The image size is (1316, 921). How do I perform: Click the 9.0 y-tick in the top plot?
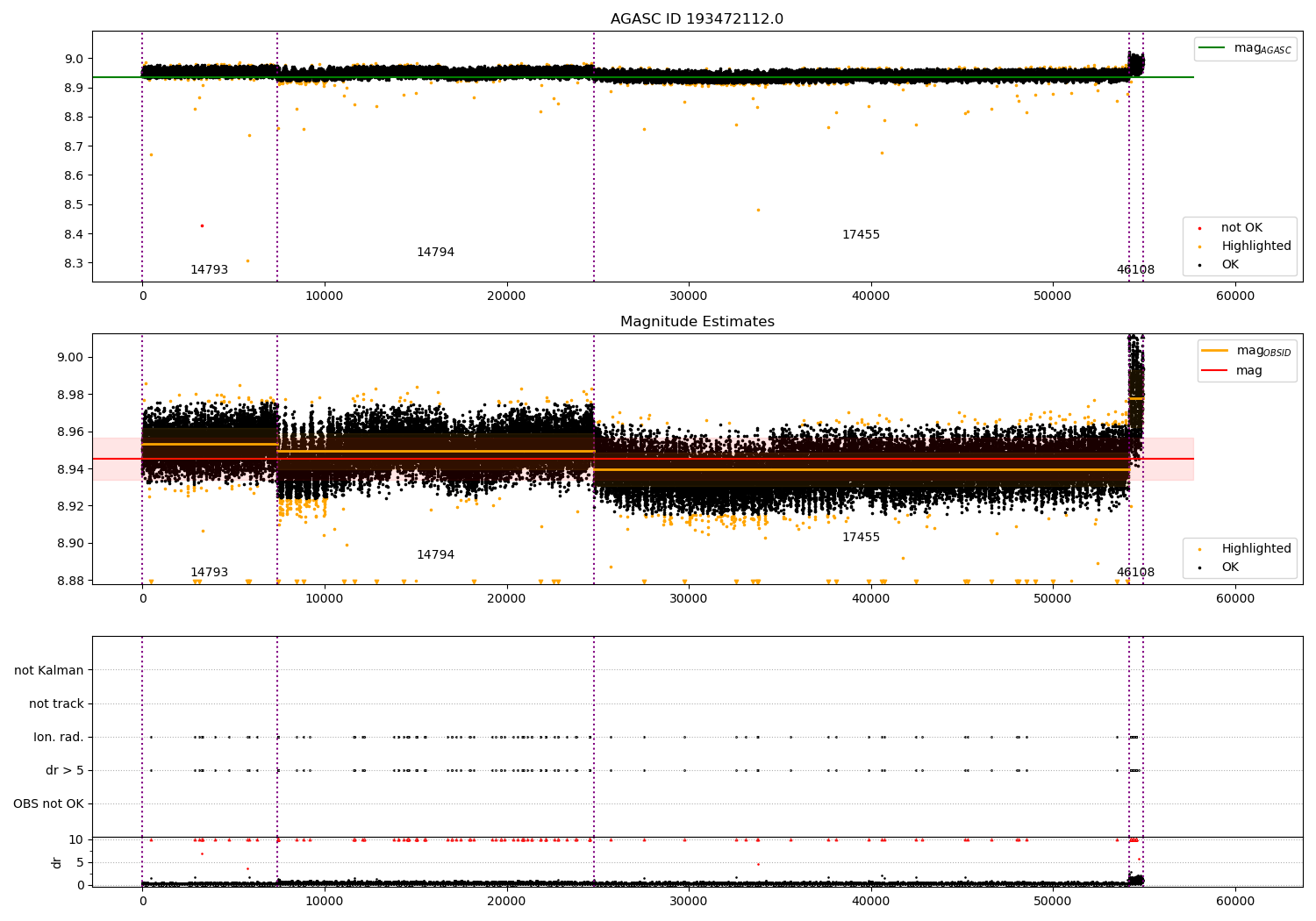click(x=74, y=60)
